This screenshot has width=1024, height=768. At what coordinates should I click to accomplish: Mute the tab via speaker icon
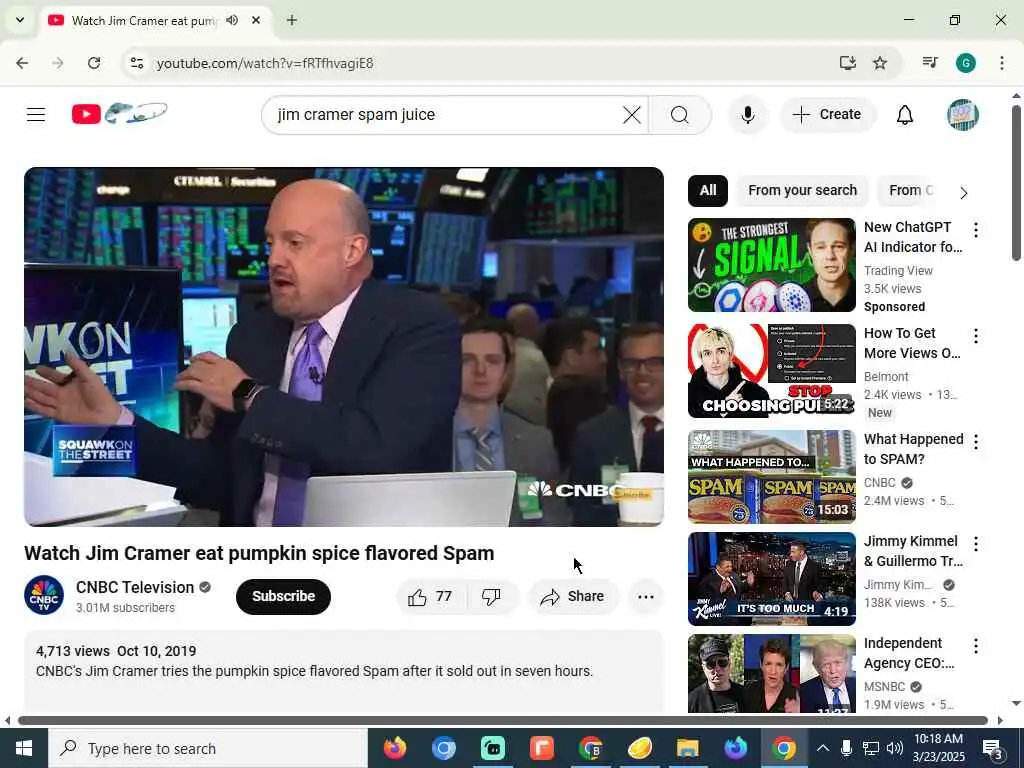click(x=232, y=20)
